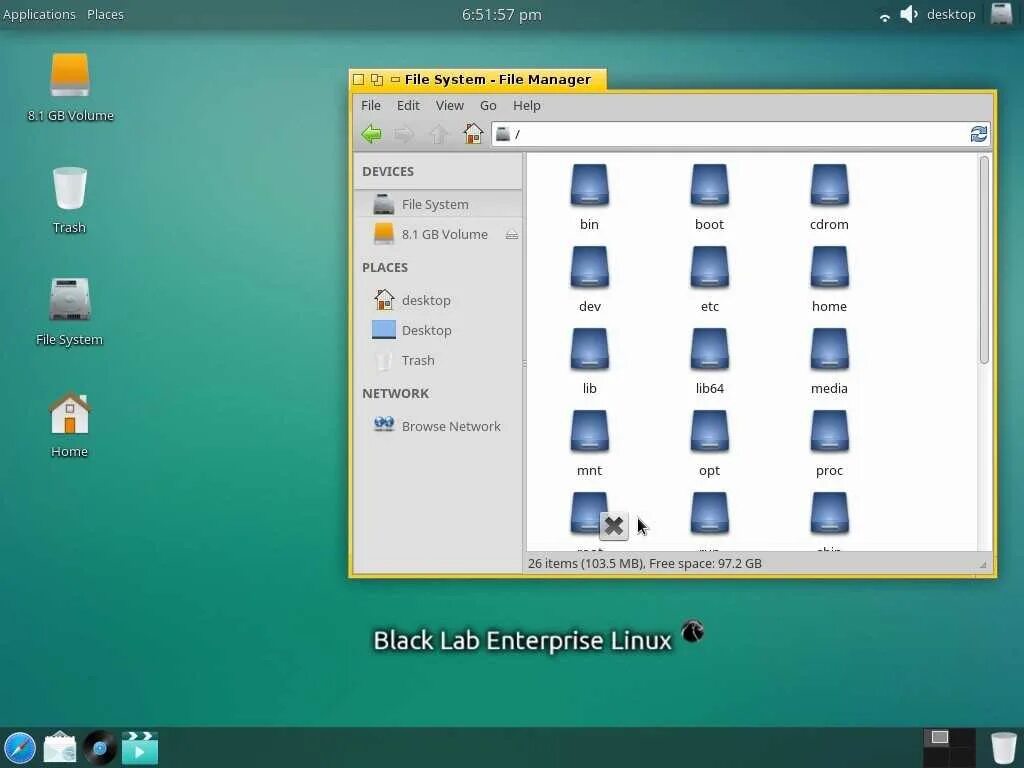Click the desktop user menu in top panel
This screenshot has width=1024, height=768.
point(951,14)
